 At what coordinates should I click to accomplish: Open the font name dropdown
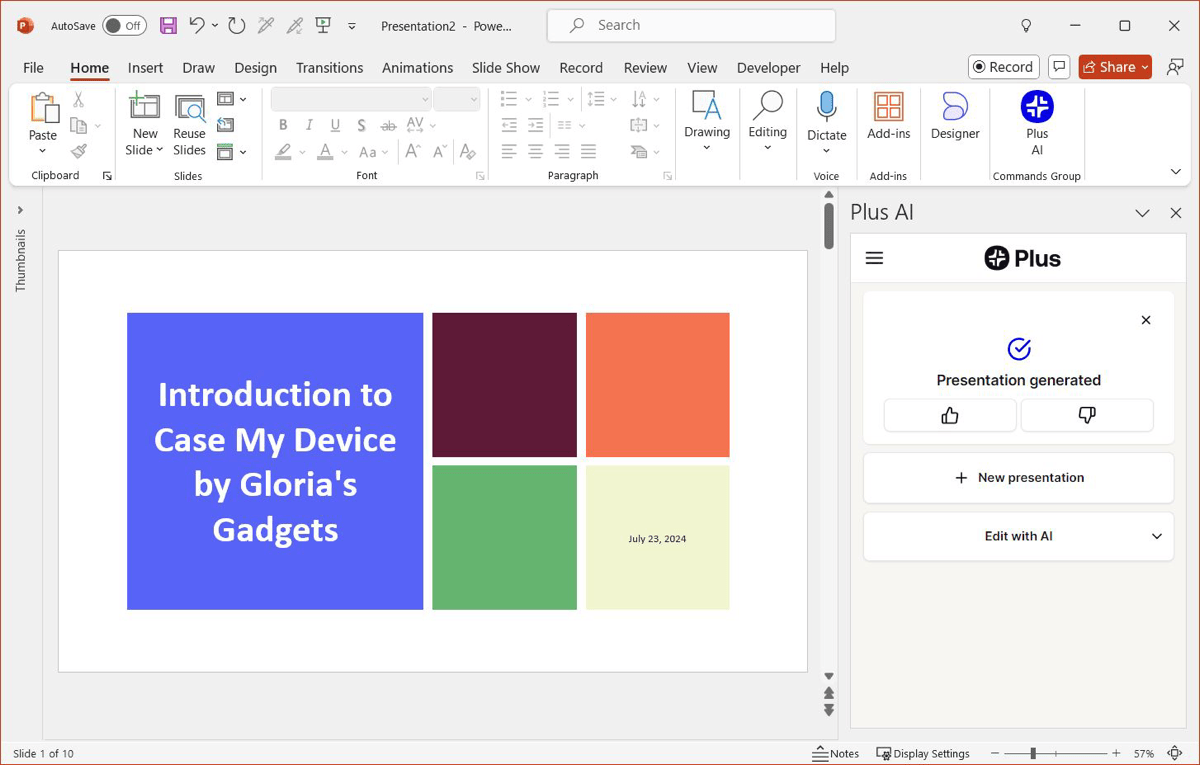click(x=425, y=99)
